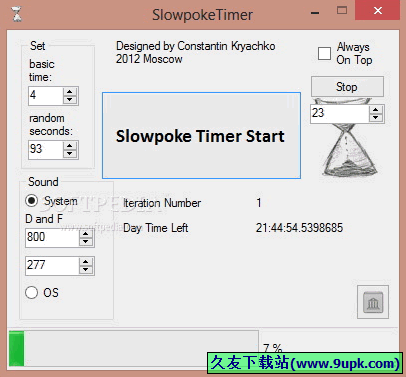Click the D and F label
The height and width of the screenshot is (377, 406).
coord(44,219)
